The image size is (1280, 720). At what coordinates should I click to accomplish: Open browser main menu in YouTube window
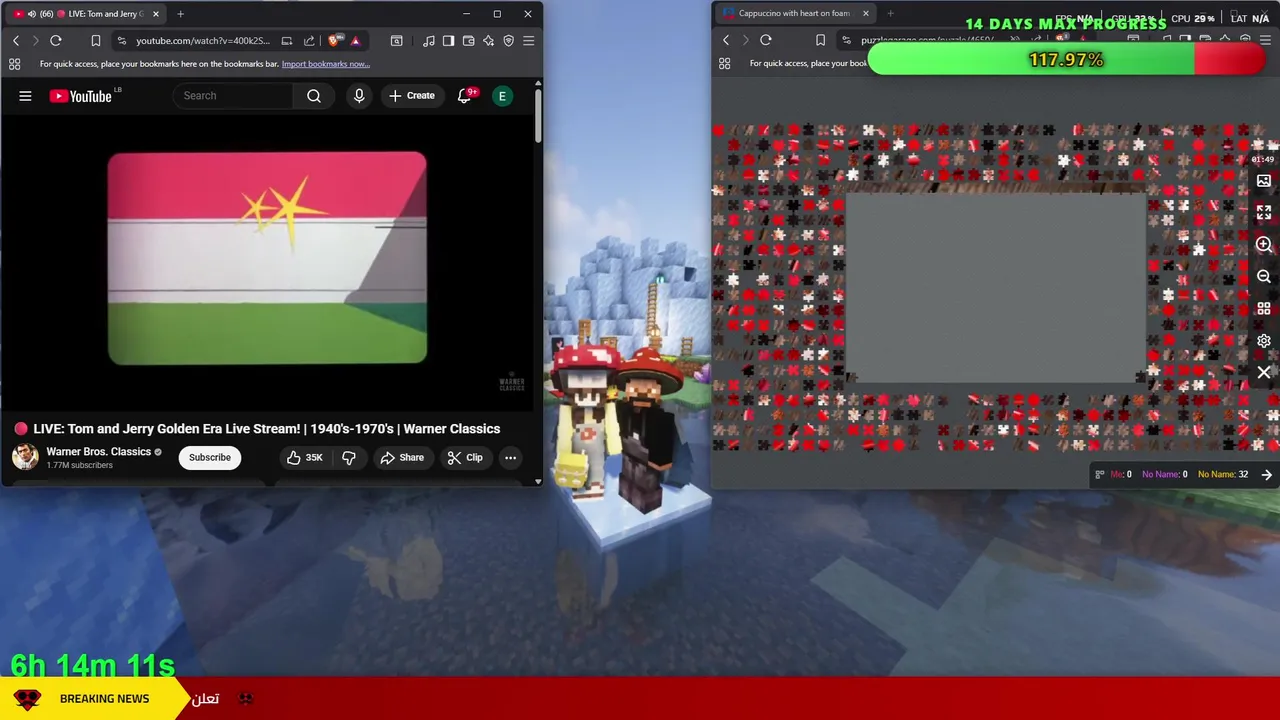click(528, 40)
